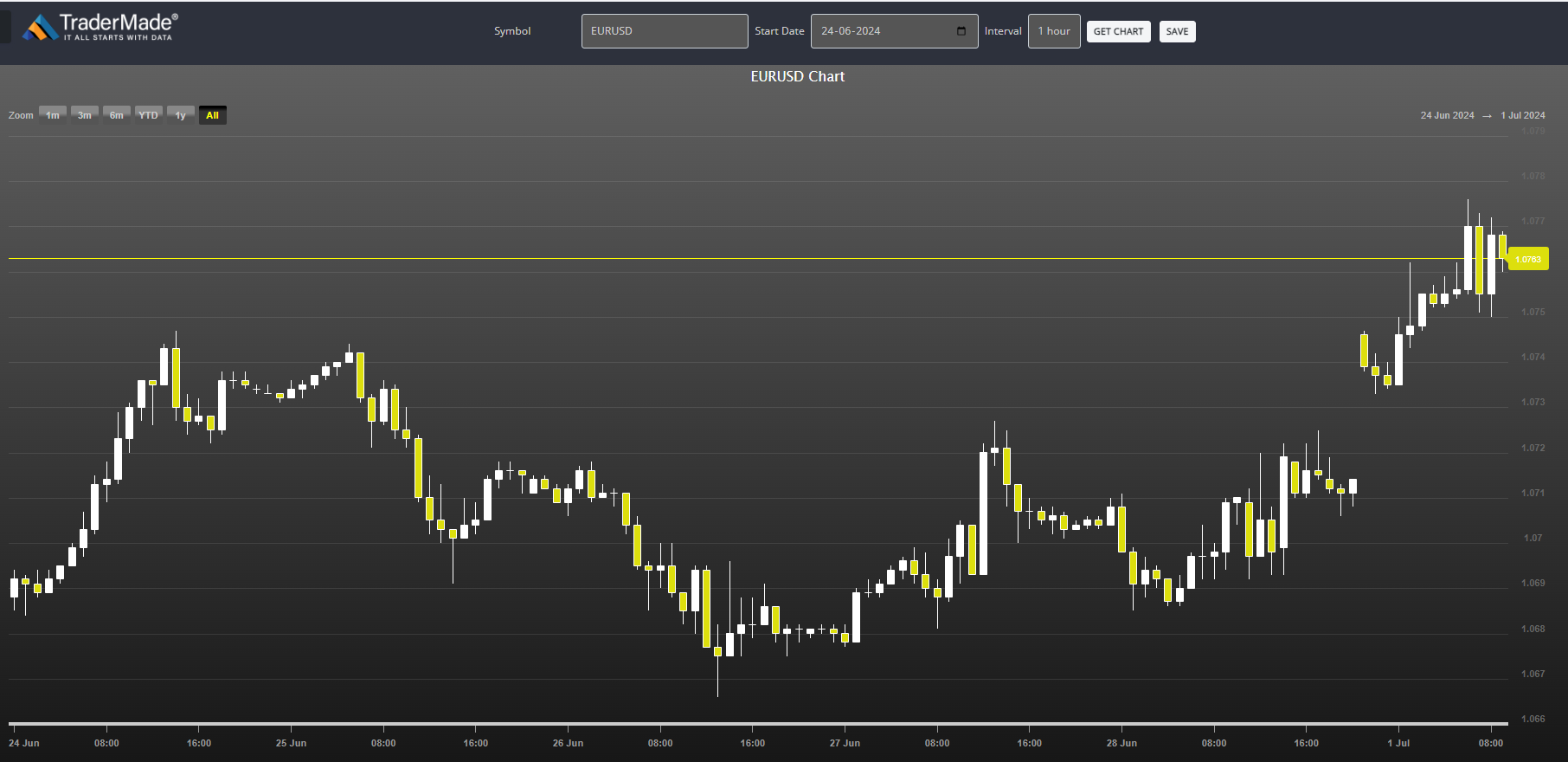1568x762 pixels.
Task: Click the 1.066 price axis label
Action: (1533, 719)
